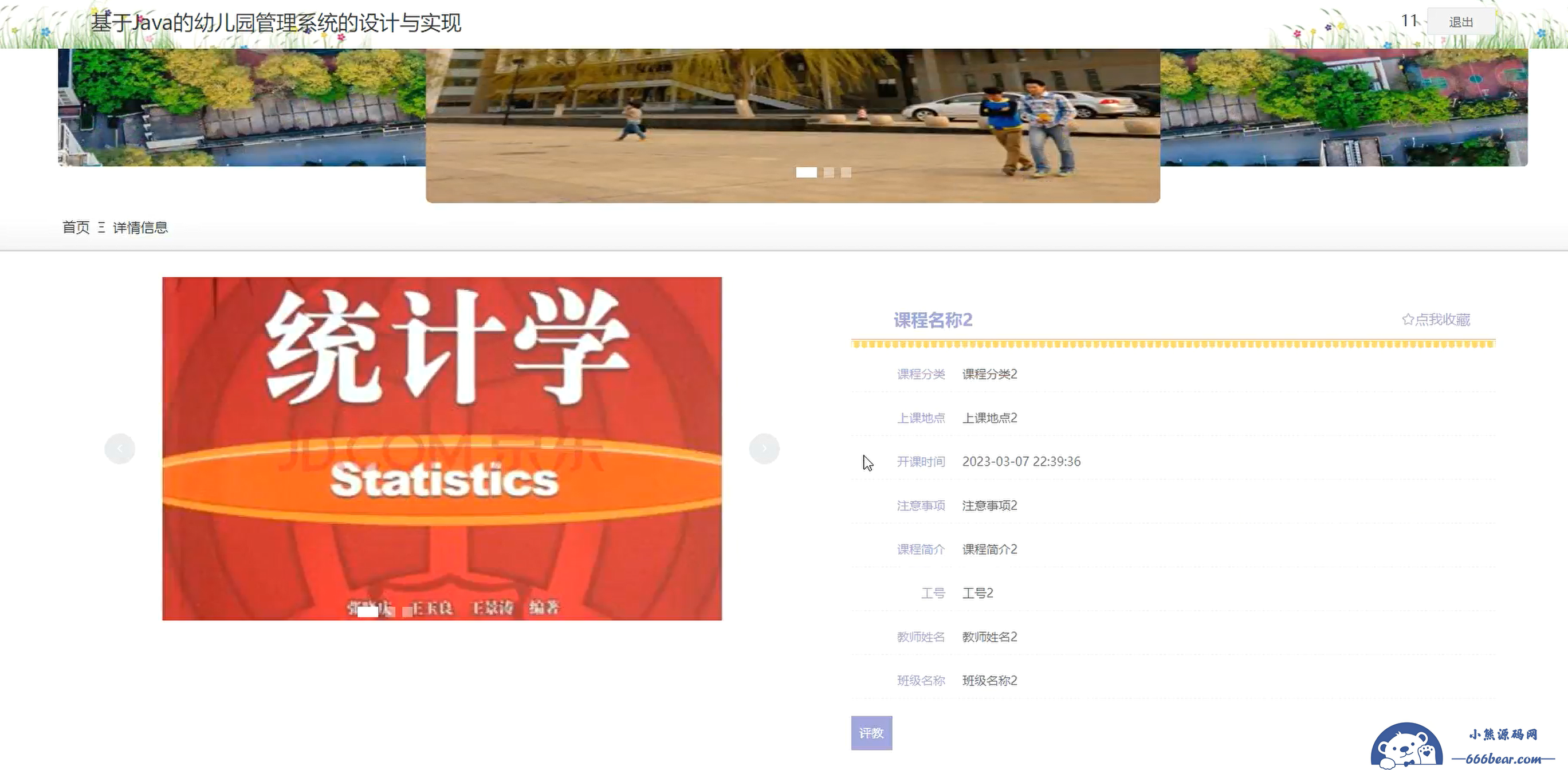Select third banner carousel indicator

tap(846, 172)
